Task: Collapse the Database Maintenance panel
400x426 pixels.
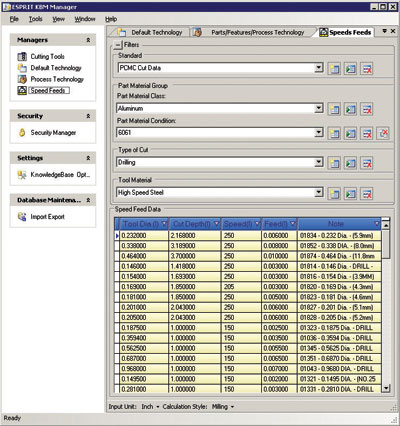Action: (88, 200)
